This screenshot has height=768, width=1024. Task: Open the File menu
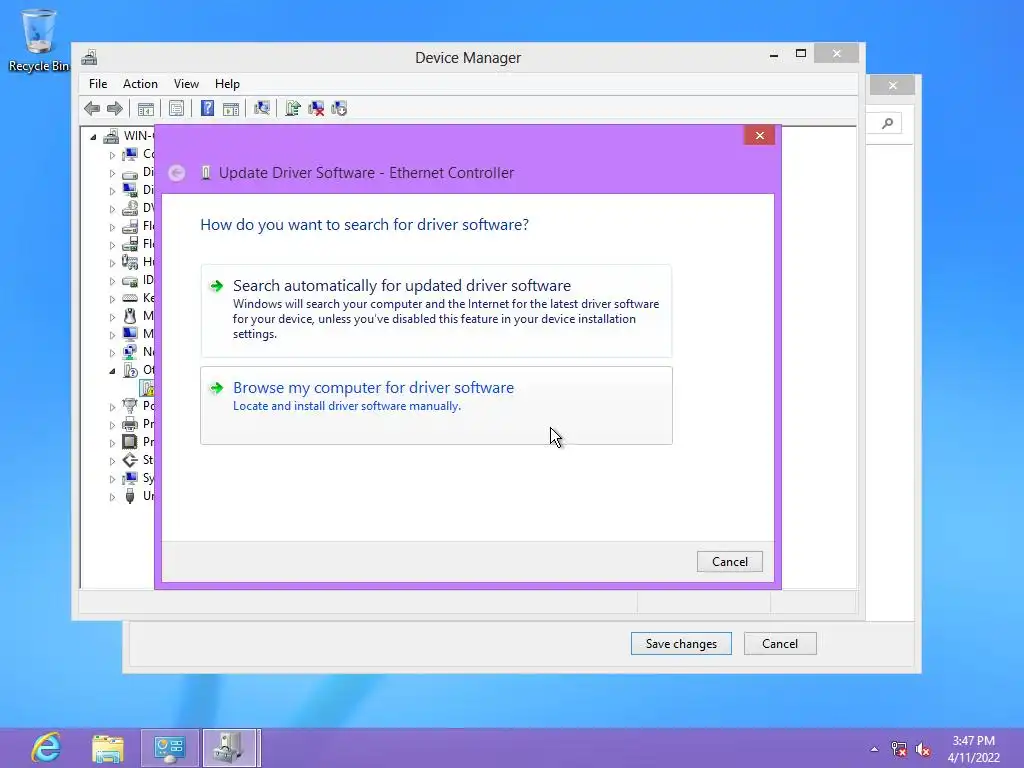pos(98,84)
